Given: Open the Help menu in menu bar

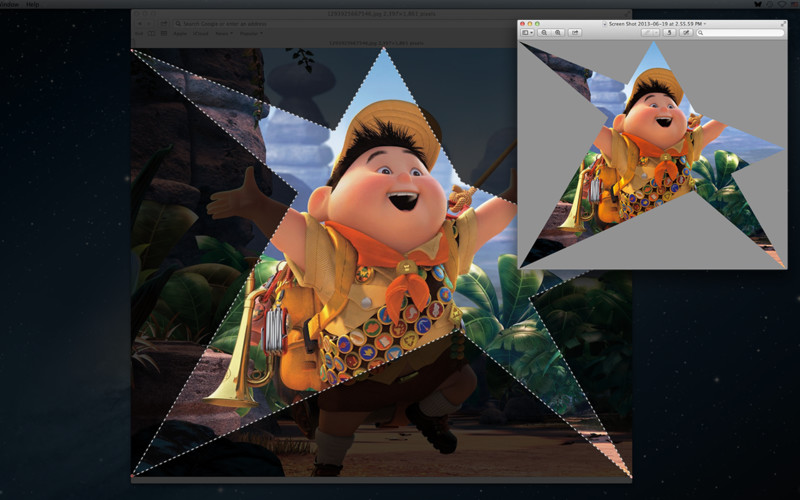Looking at the screenshot, I should tap(33, 4).
